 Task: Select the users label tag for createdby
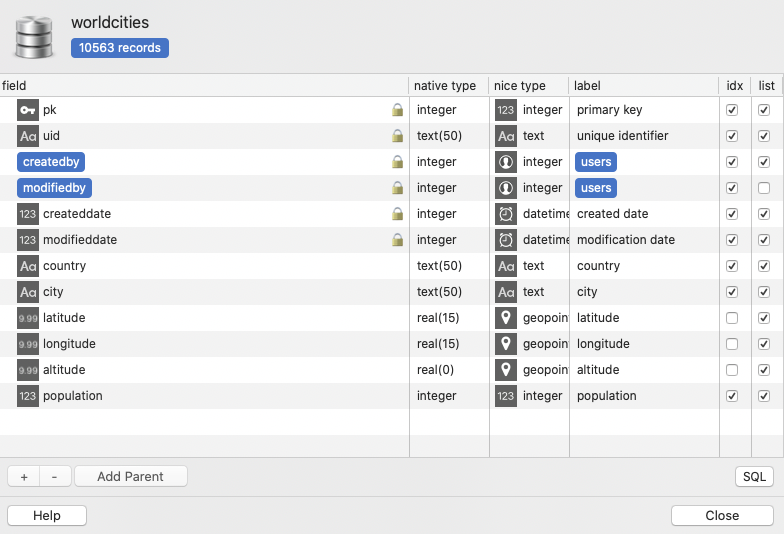(595, 162)
